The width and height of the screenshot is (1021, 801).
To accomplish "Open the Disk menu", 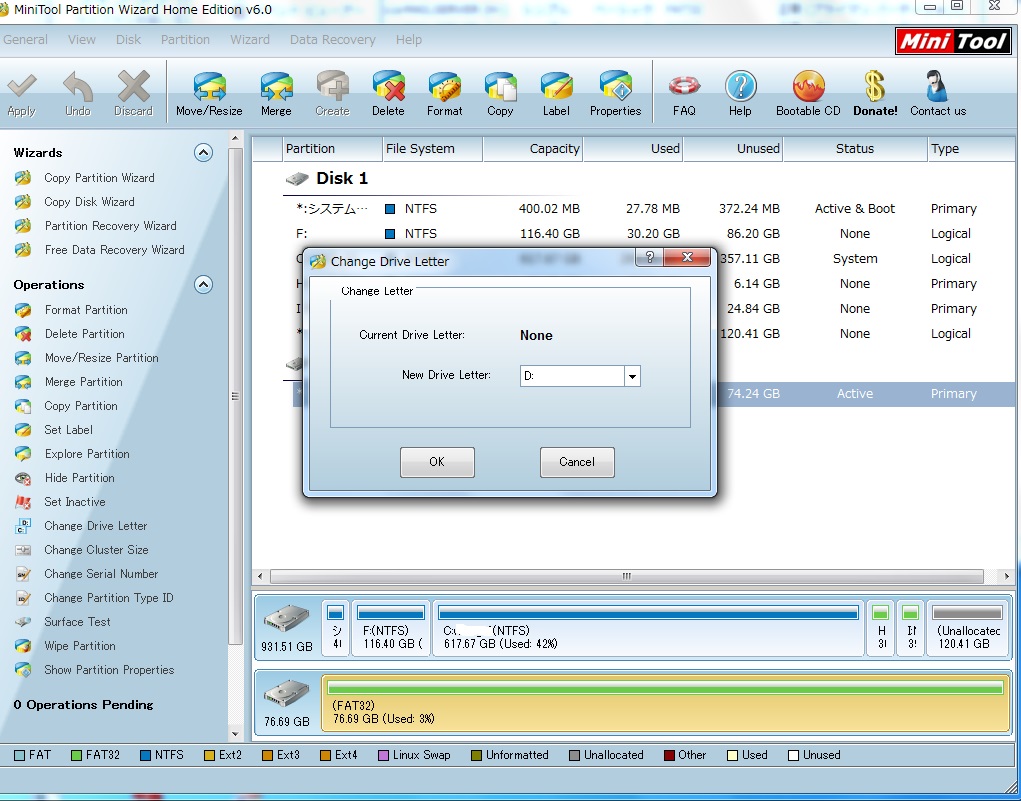I will click(x=128, y=40).
